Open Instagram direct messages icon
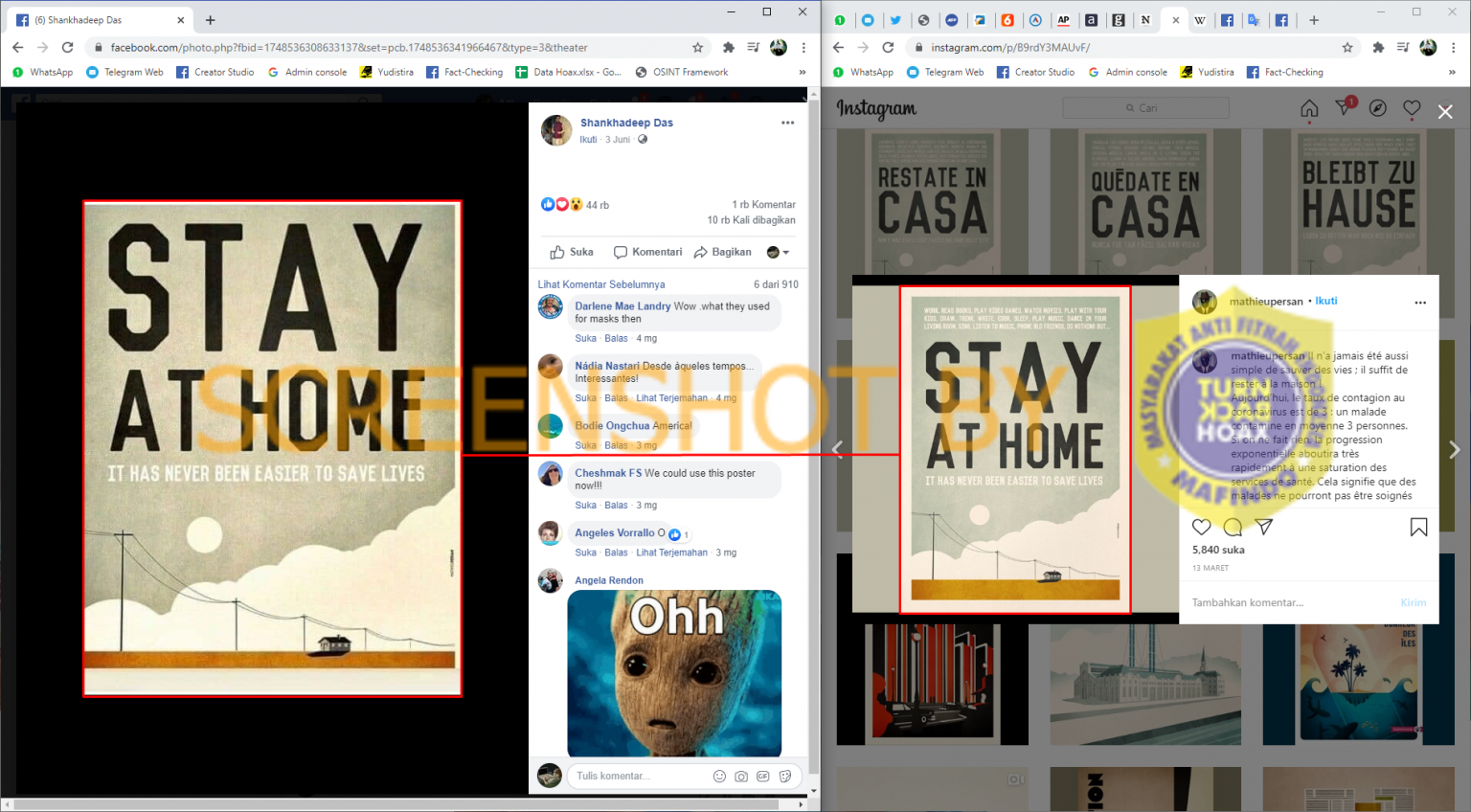1471x812 pixels. tap(1344, 107)
